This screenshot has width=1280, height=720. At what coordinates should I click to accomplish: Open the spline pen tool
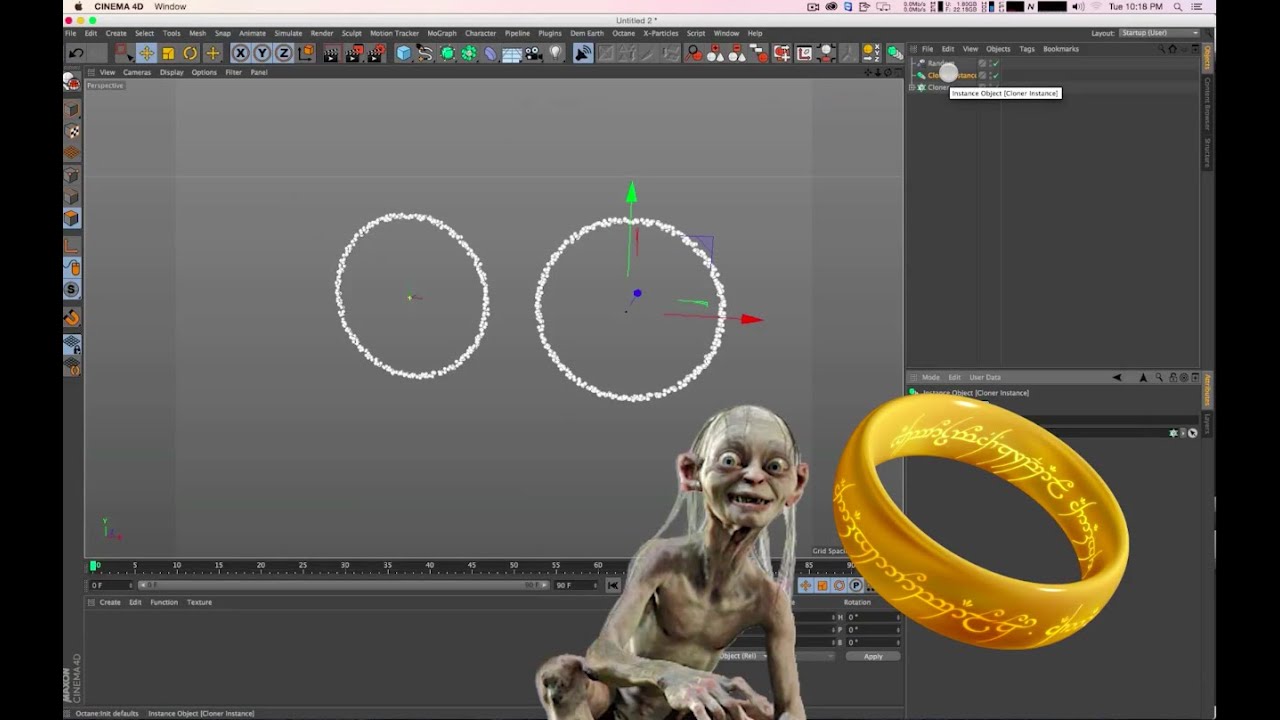tap(425, 53)
